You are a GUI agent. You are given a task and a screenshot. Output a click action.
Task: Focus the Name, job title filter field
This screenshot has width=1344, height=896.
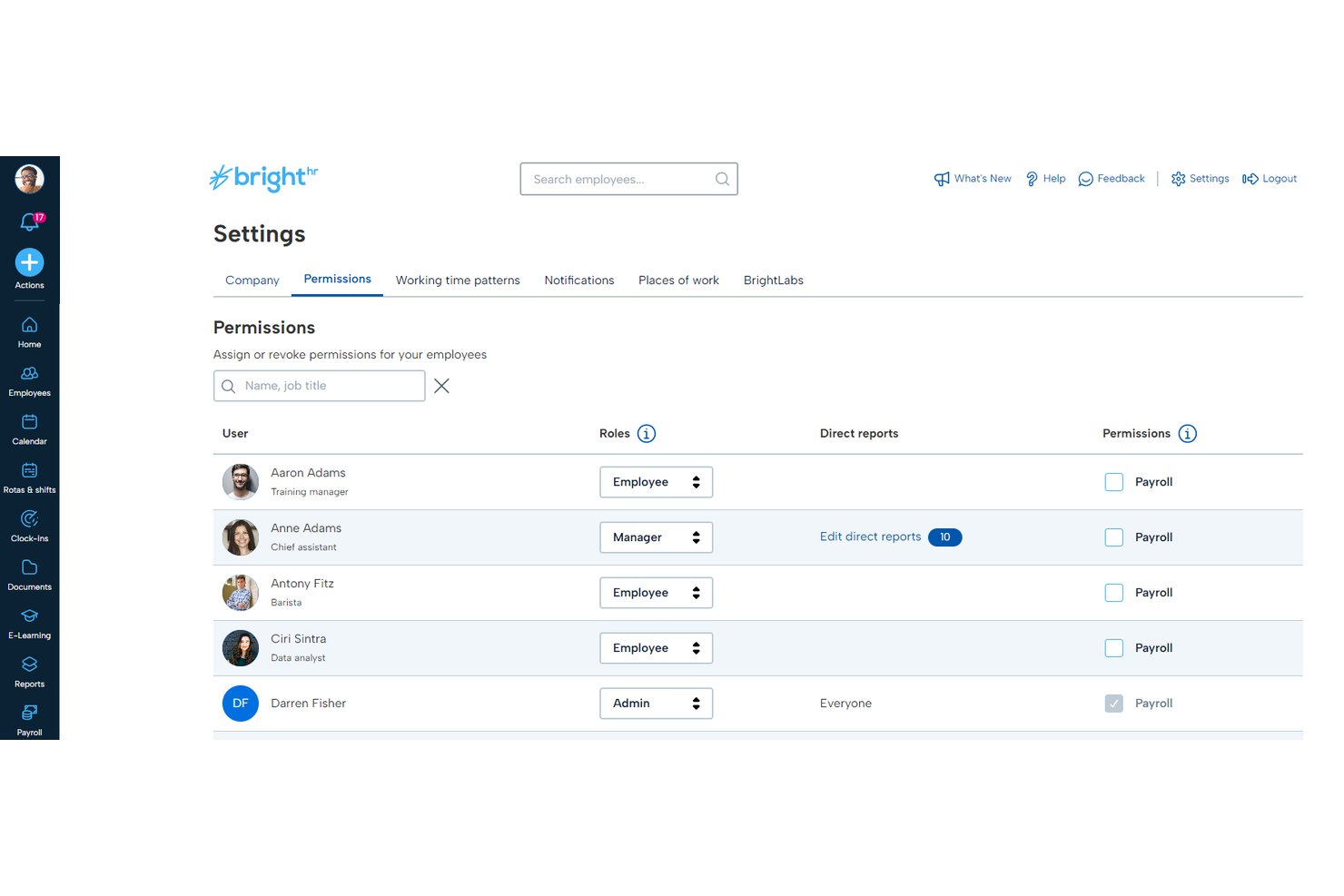coord(320,386)
